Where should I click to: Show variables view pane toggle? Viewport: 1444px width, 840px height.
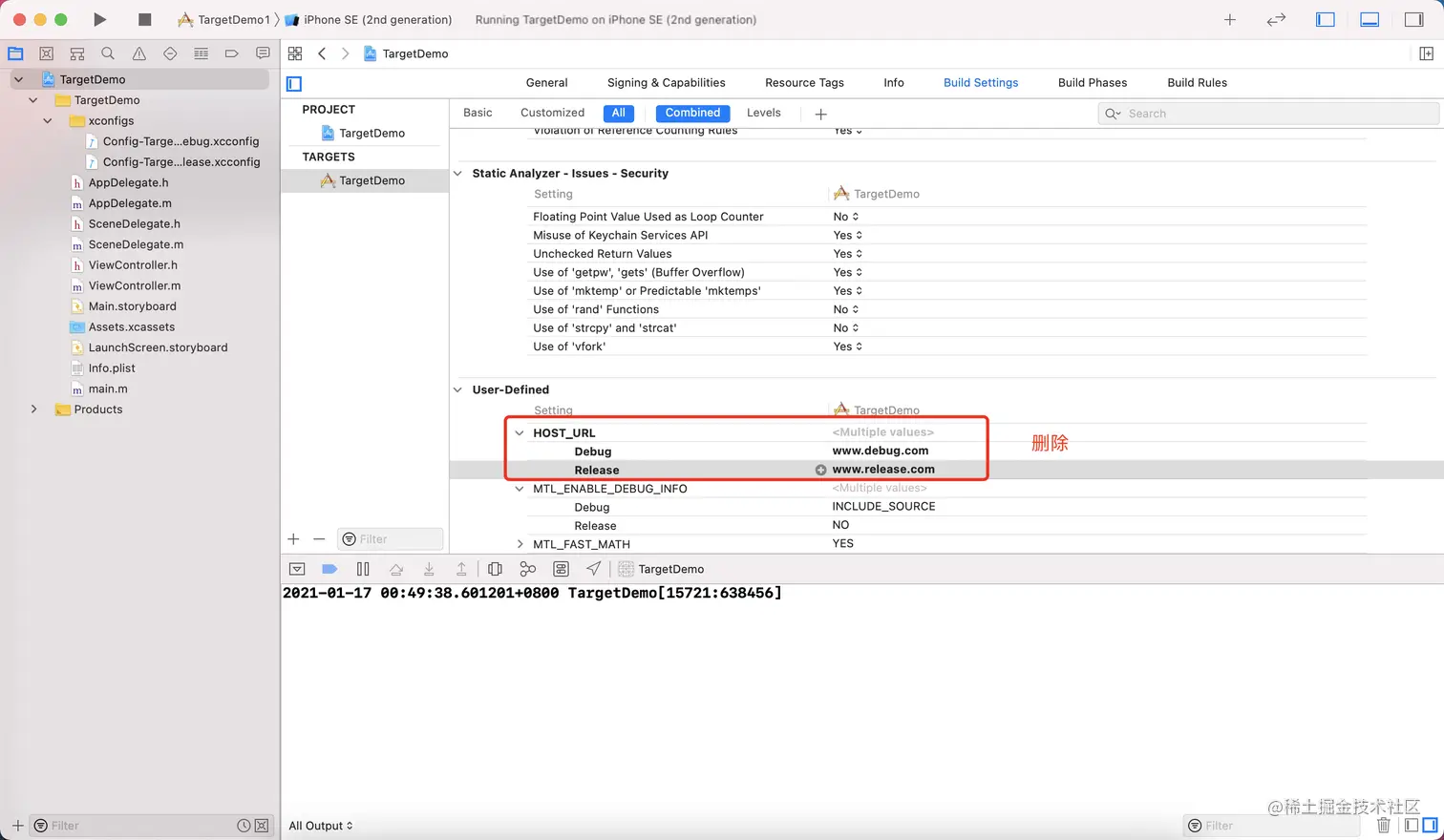point(1411,825)
